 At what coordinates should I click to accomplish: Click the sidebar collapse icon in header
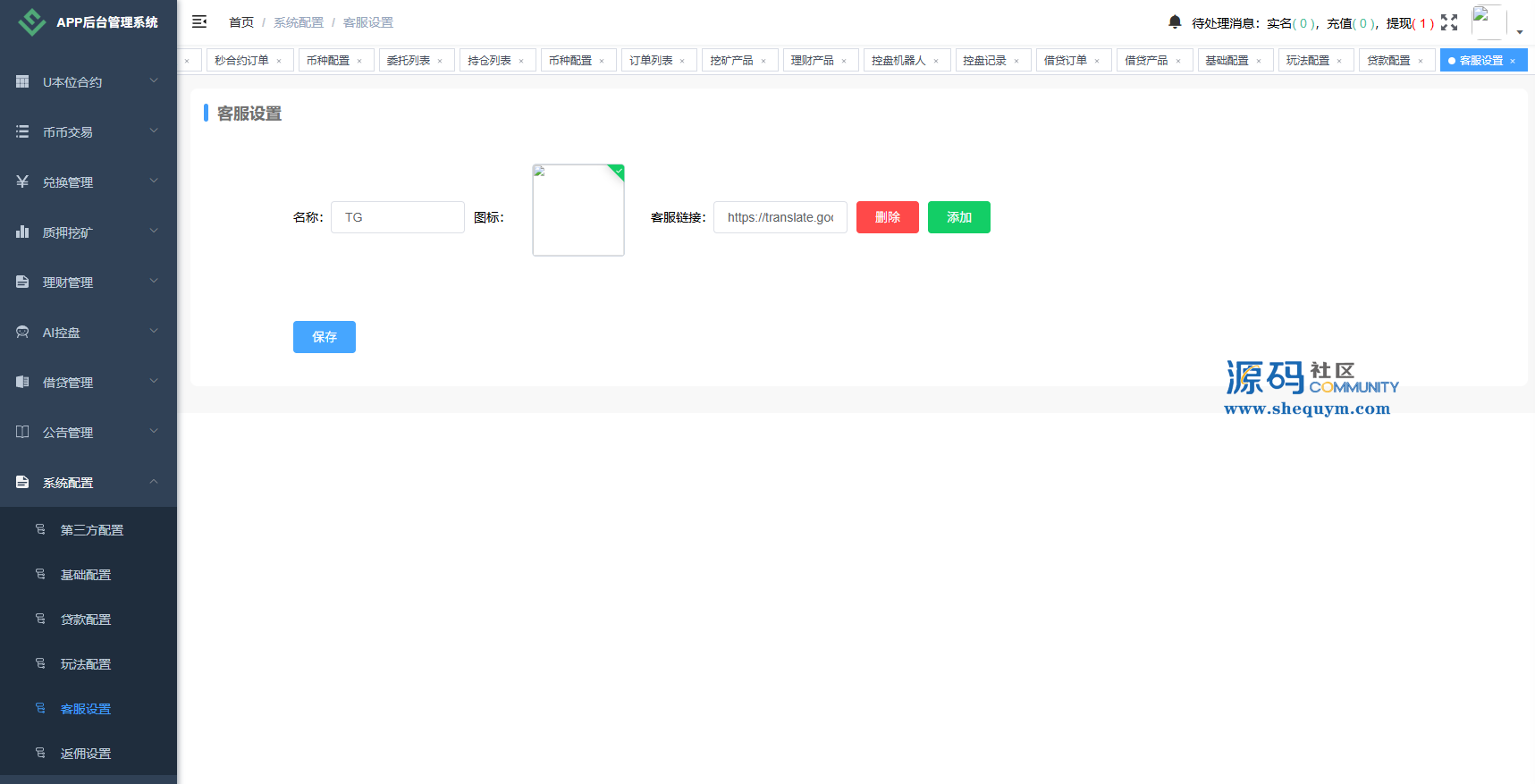[199, 21]
